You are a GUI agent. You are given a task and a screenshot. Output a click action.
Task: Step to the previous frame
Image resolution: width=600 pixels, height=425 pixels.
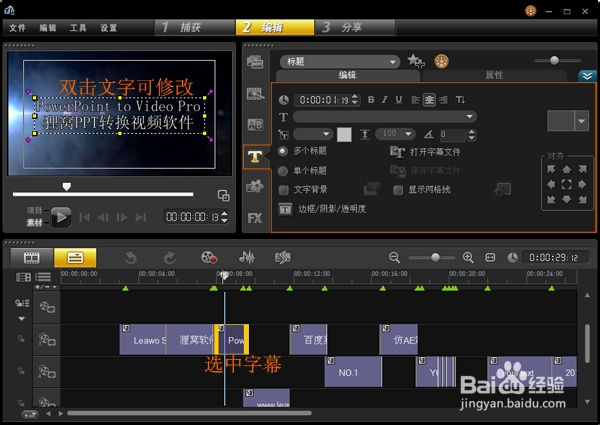click(x=103, y=218)
